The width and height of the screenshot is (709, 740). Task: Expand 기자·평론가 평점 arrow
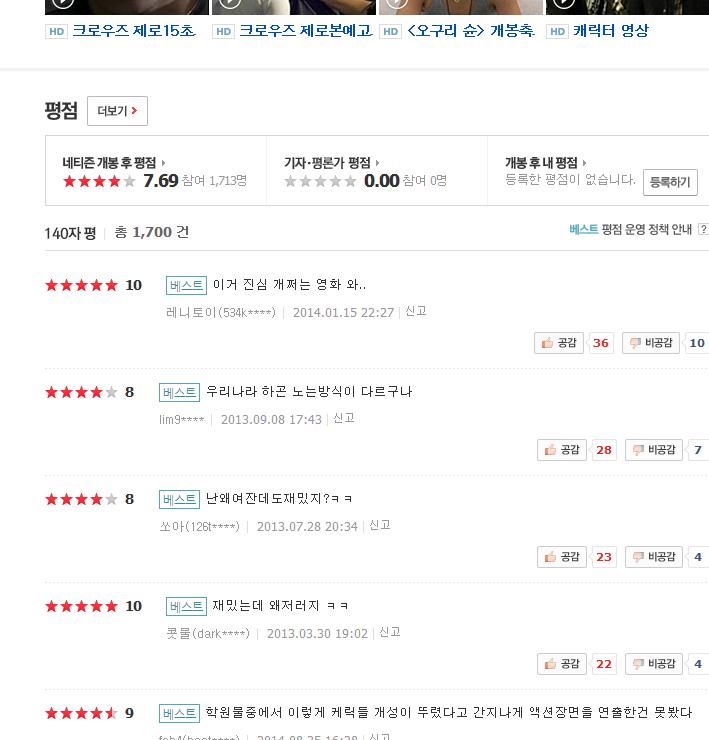(x=378, y=163)
